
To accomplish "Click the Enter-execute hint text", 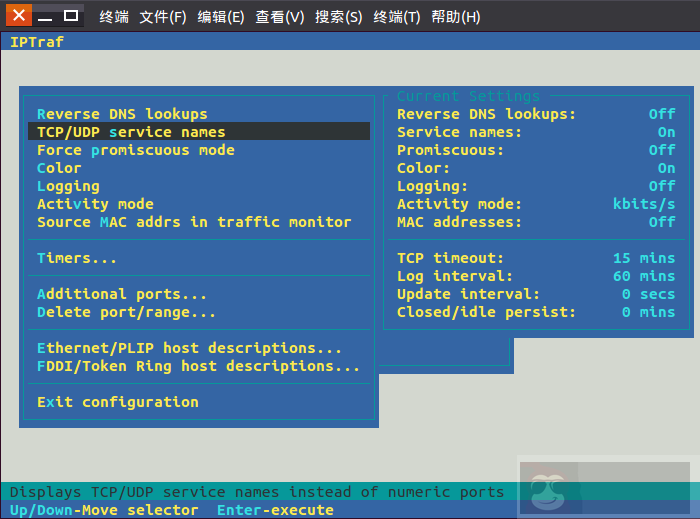I will pyautogui.click(x=275, y=510).
